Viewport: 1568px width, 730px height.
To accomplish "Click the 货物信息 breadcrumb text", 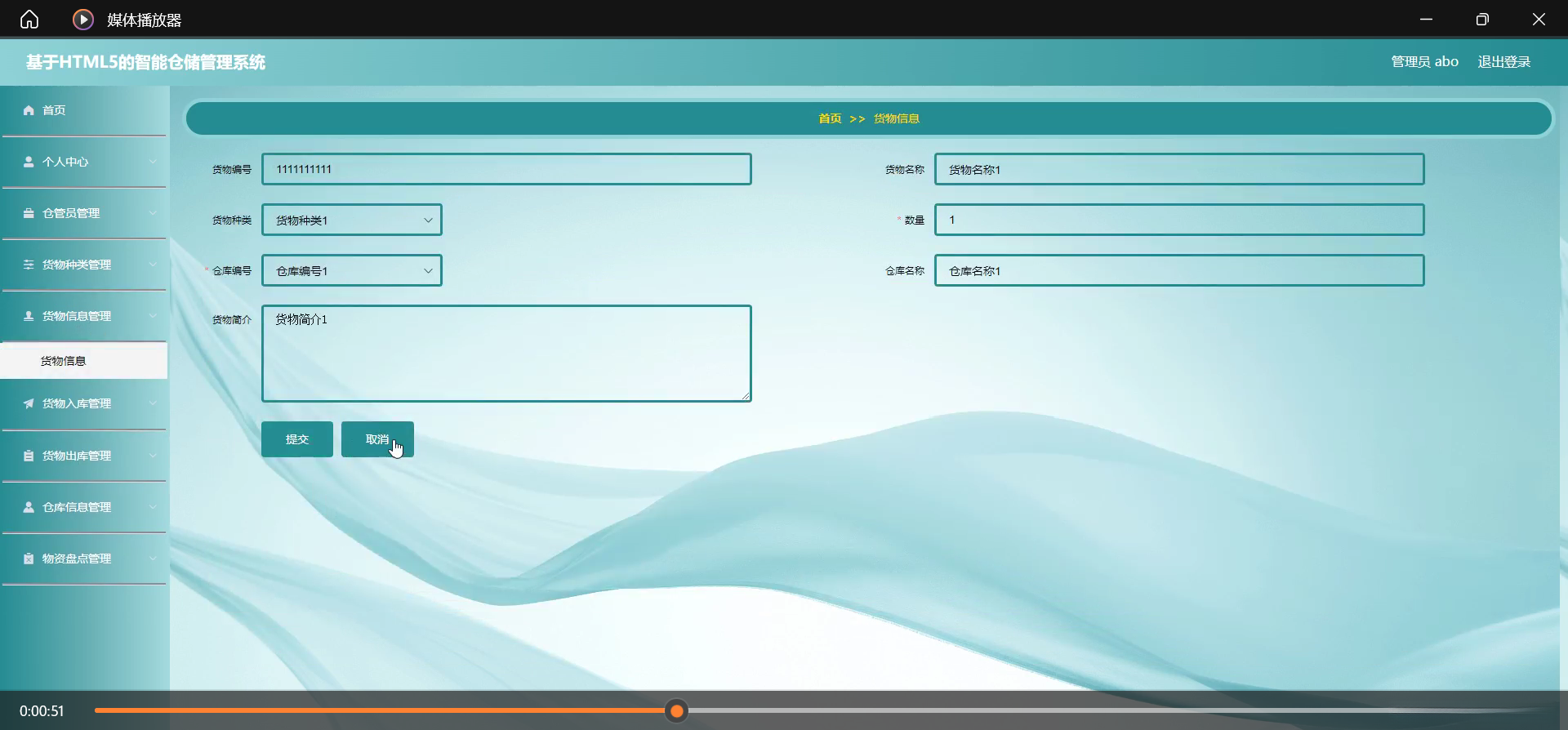I will tap(897, 118).
